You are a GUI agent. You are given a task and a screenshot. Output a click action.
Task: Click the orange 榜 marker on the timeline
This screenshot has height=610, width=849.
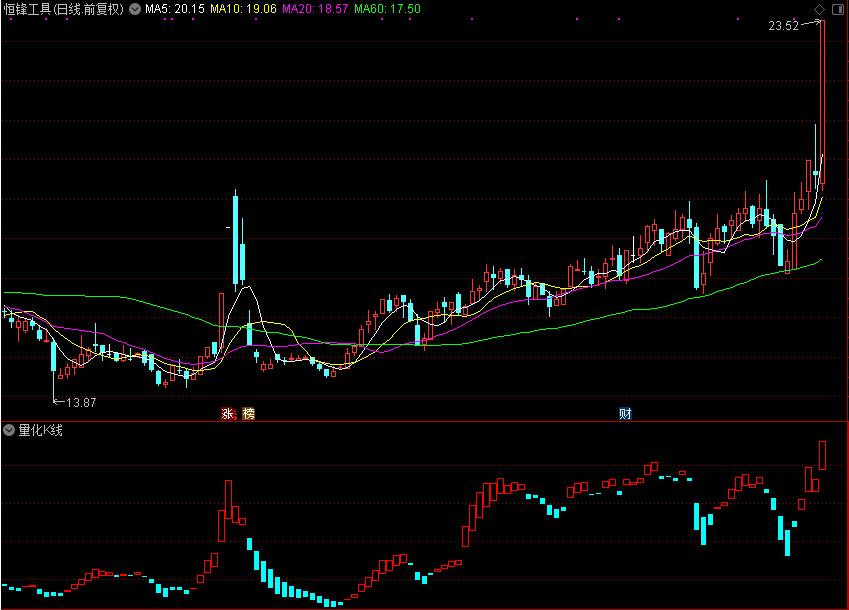click(x=248, y=414)
